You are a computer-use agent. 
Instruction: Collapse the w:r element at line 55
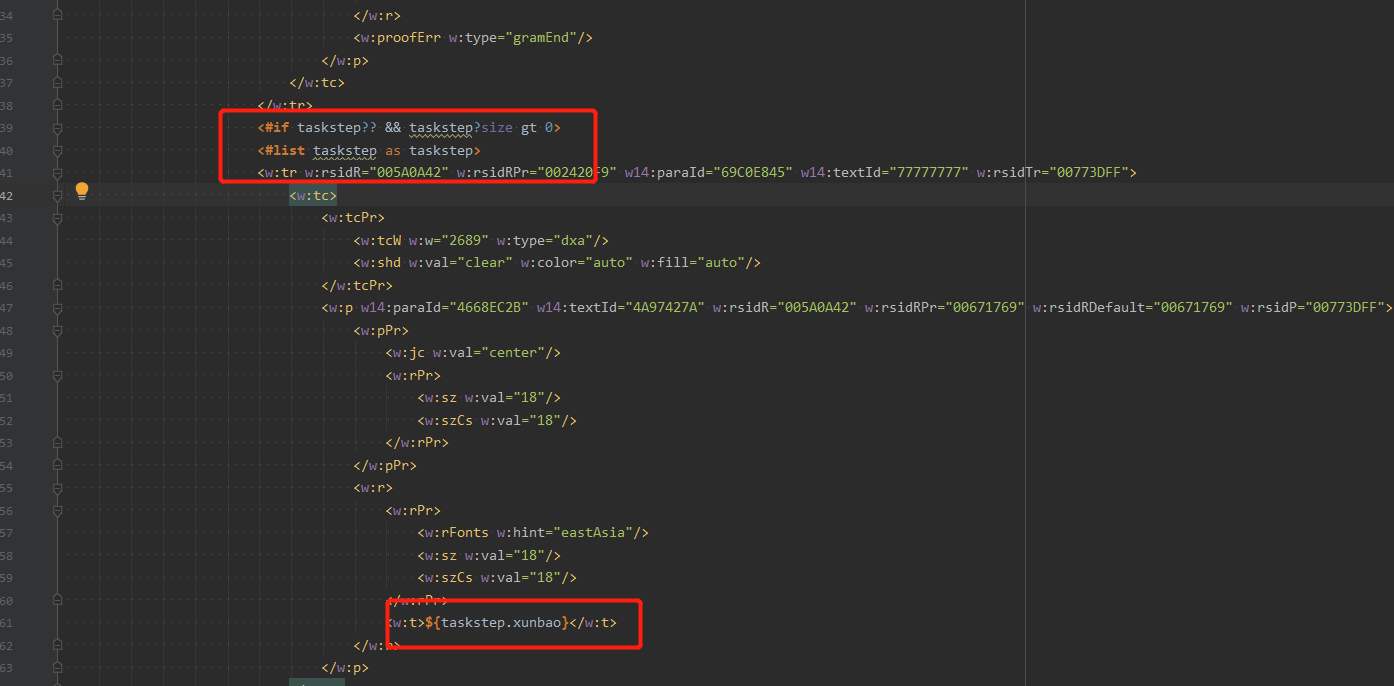(57, 487)
